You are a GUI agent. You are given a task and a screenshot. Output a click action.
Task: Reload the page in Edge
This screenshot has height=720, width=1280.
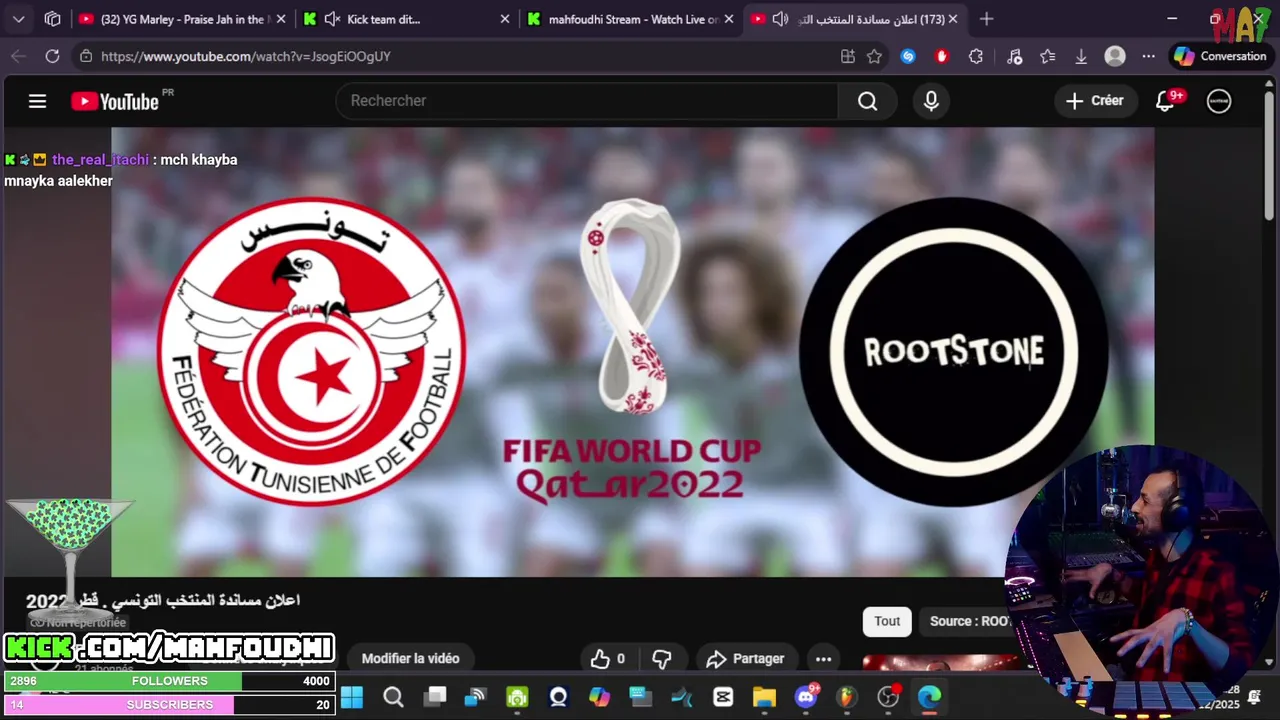pyautogui.click(x=52, y=57)
